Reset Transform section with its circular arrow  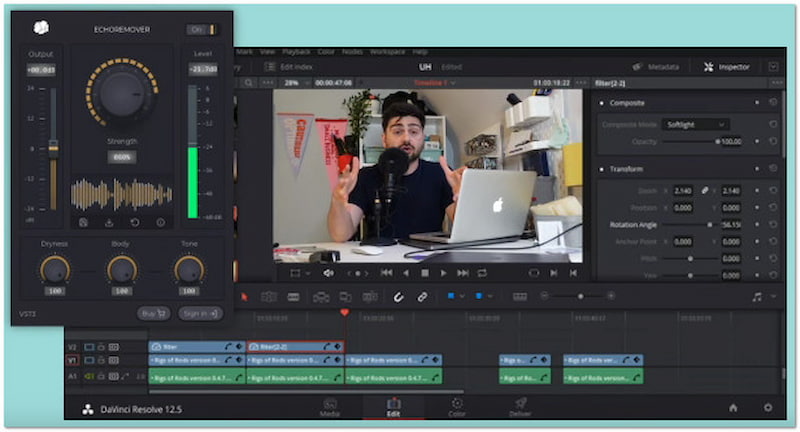click(773, 168)
